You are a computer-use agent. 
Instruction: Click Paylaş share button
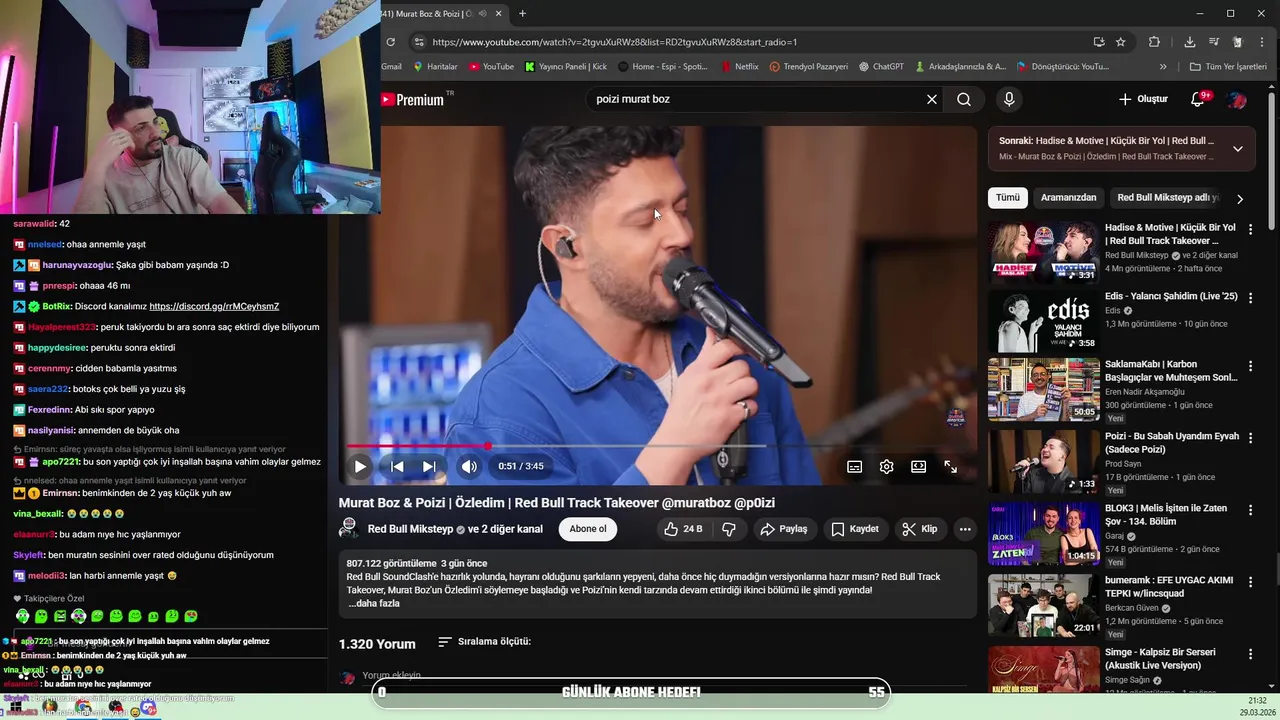(783, 529)
